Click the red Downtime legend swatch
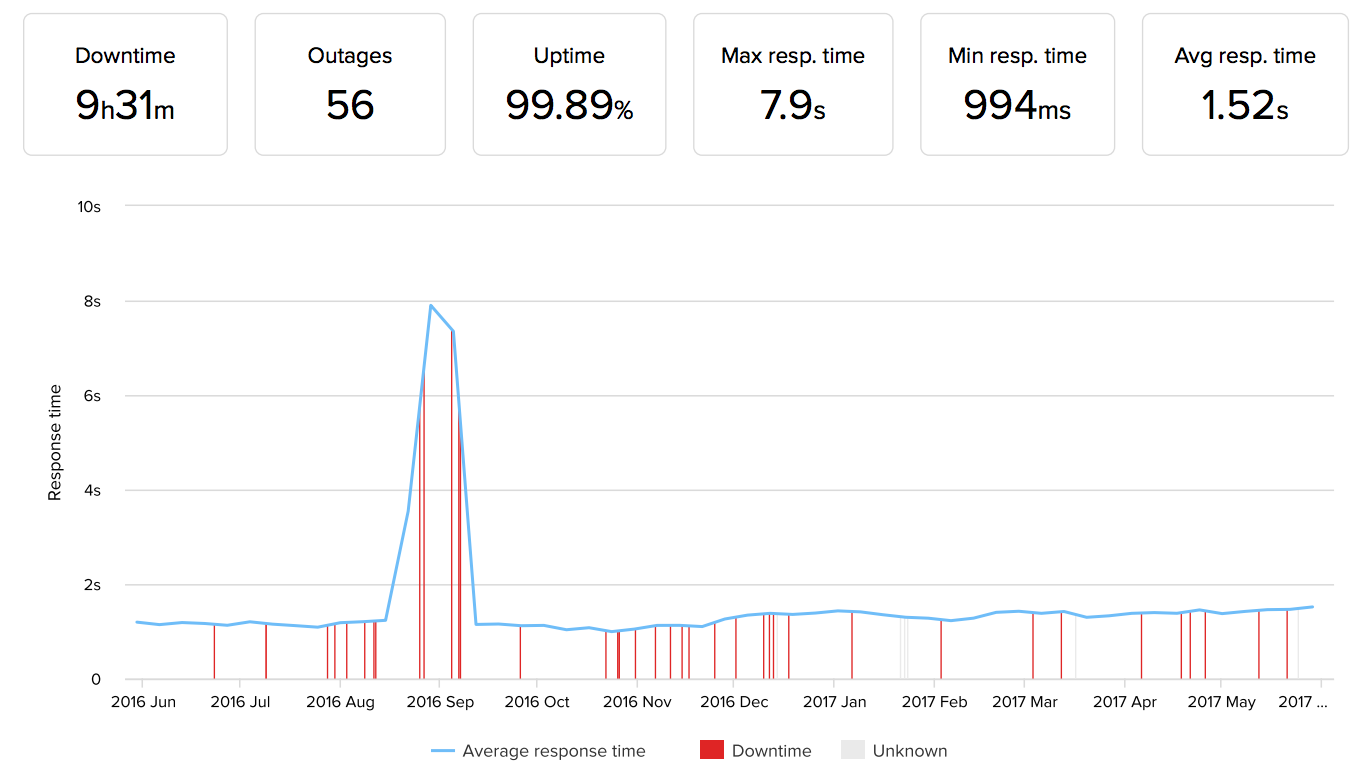Screen dimensions: 1362x768 (711, 750)
